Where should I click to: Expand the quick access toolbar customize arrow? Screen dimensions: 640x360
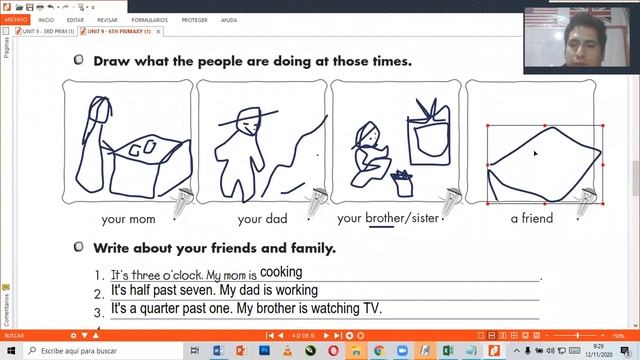(93, 7)
